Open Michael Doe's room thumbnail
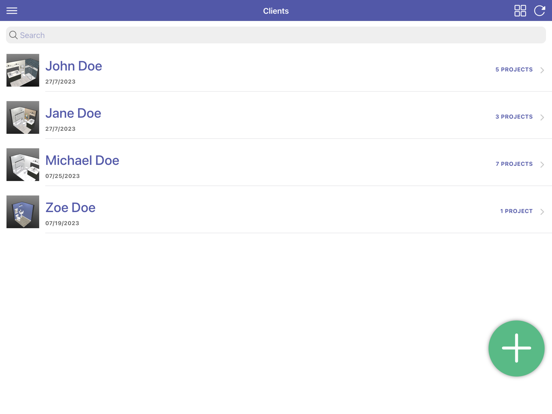The image size is (552, 414). coord(23,164)
